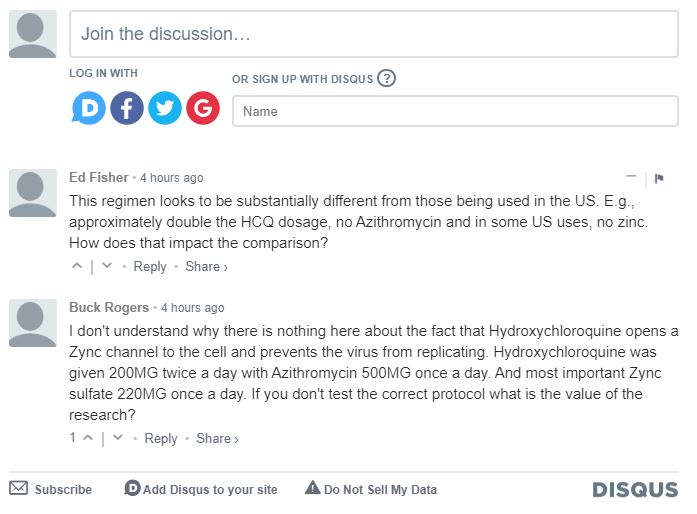The image size is (697, 514).
Task: Upvote Buck Rogers' comment
Action: coord(88,438)
